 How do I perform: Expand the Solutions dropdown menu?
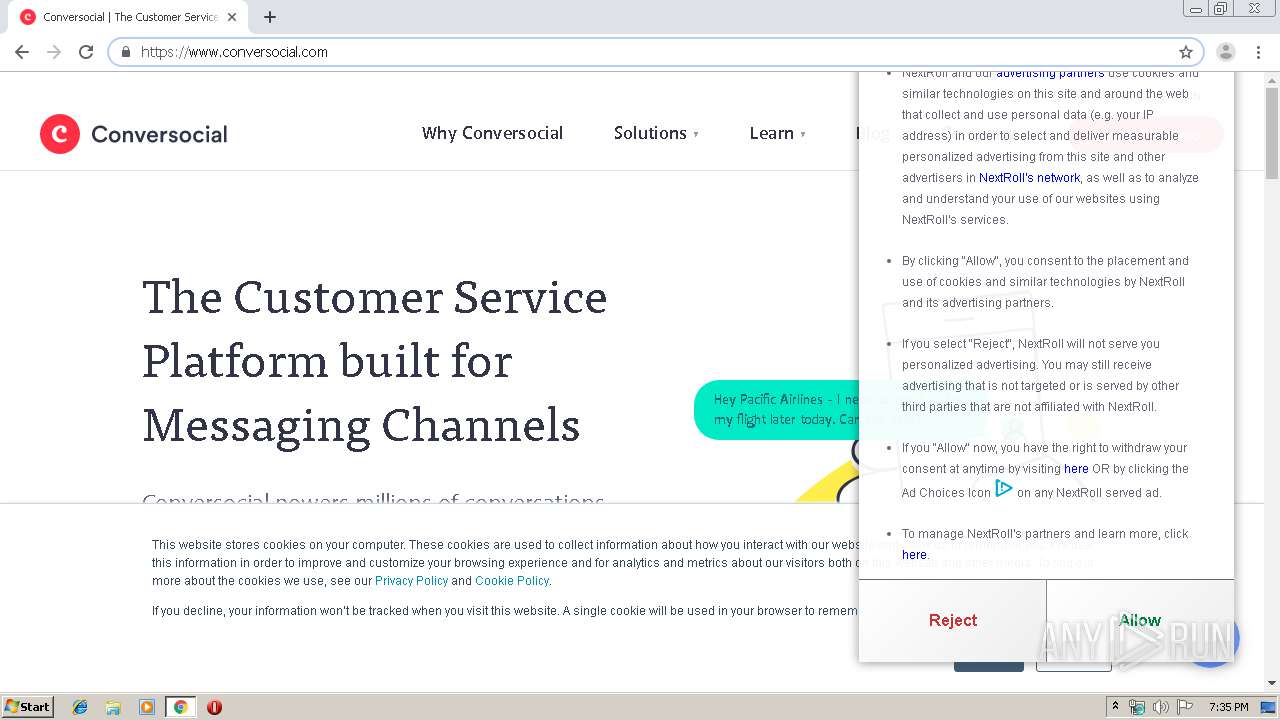point(656,133)
